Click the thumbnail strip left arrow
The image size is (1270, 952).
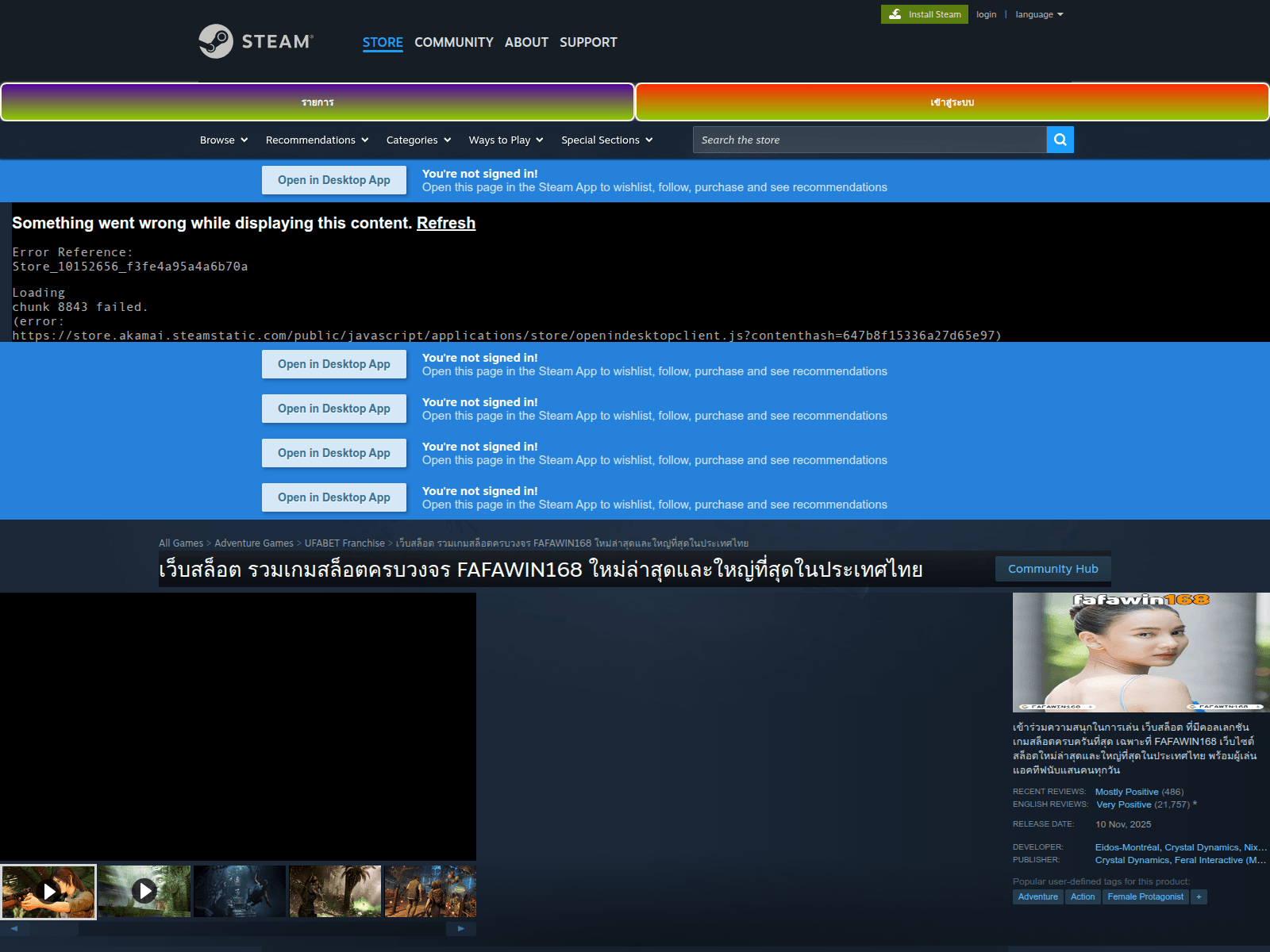click(14, 928)
